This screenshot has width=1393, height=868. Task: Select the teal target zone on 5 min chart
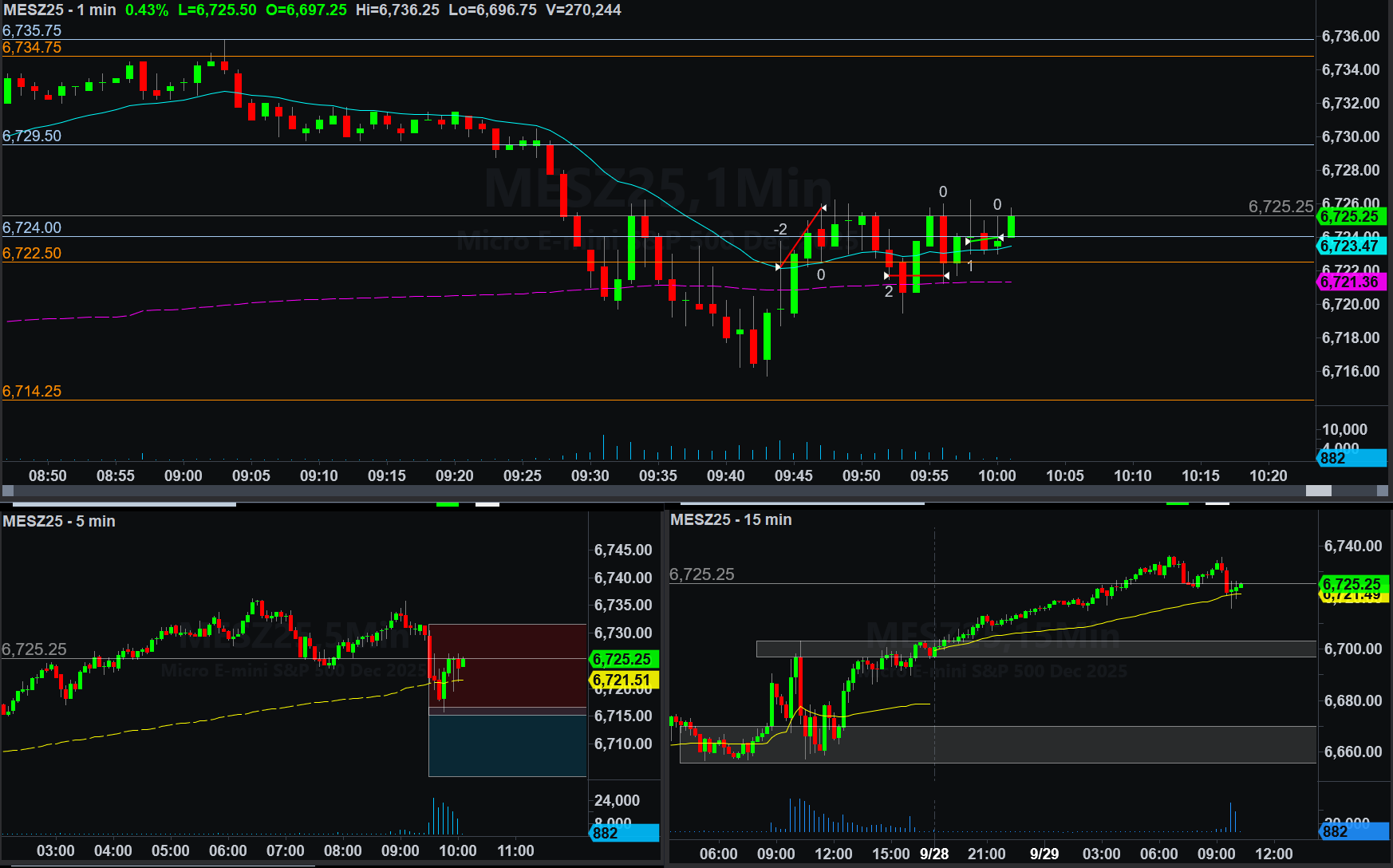click(507, 744)
